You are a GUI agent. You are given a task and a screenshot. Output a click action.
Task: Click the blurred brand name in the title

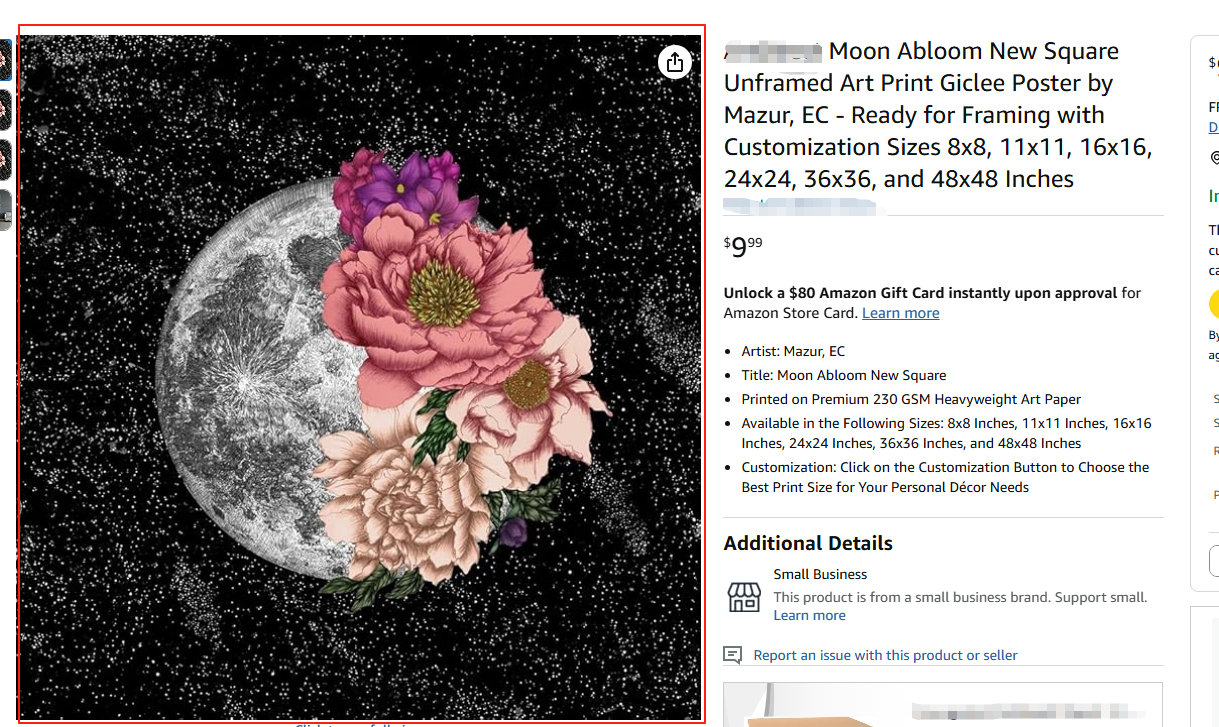coord(772,51)
